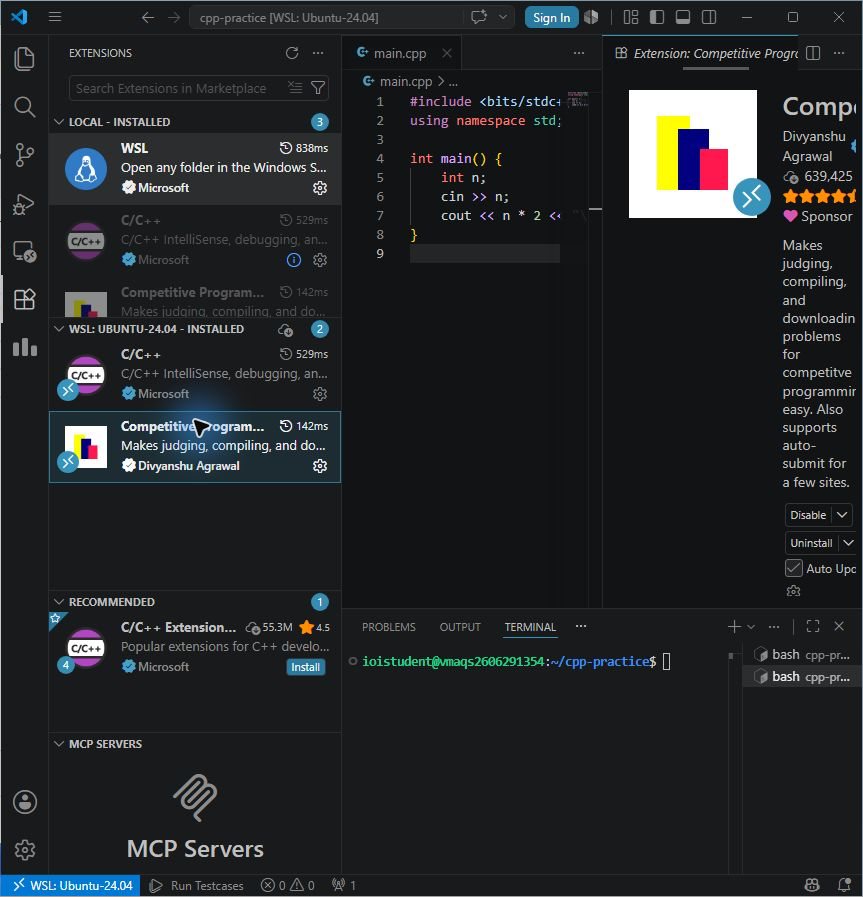Open notifications bell in status bar
The image size is (863, 897).
[x=844, y=886]
